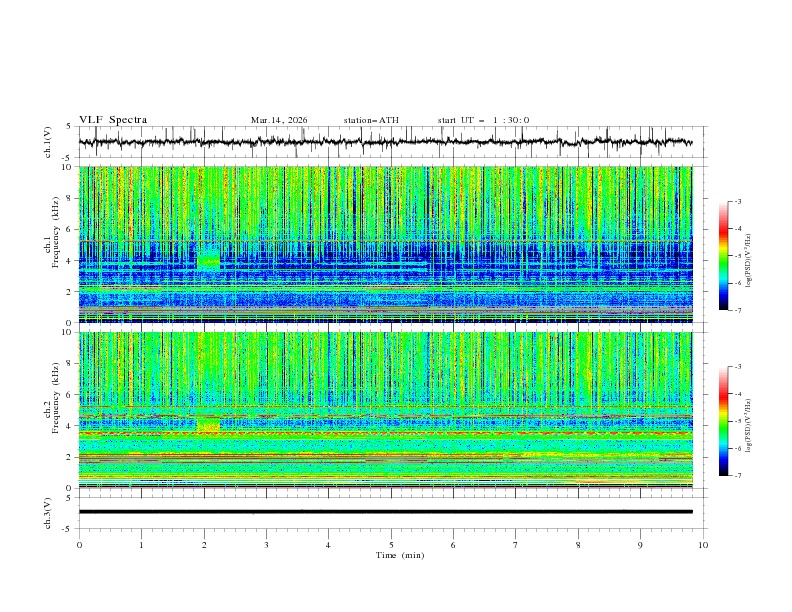Click time axis tick label '0'
792x612 pixels.
[x=79, y=545]
